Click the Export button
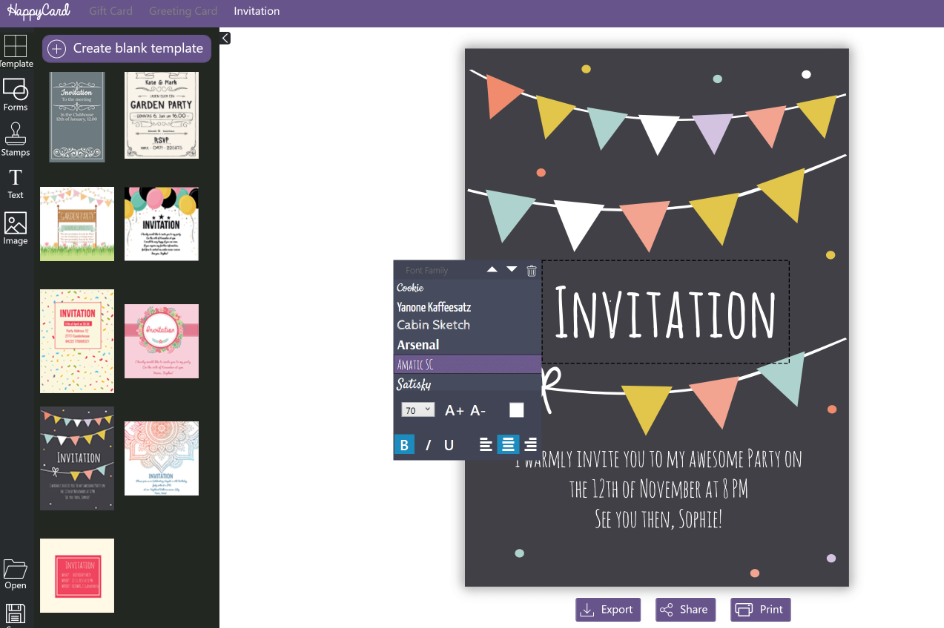This screenshot has width=944, height=628. pyautogui.click(x=607, y=609)
